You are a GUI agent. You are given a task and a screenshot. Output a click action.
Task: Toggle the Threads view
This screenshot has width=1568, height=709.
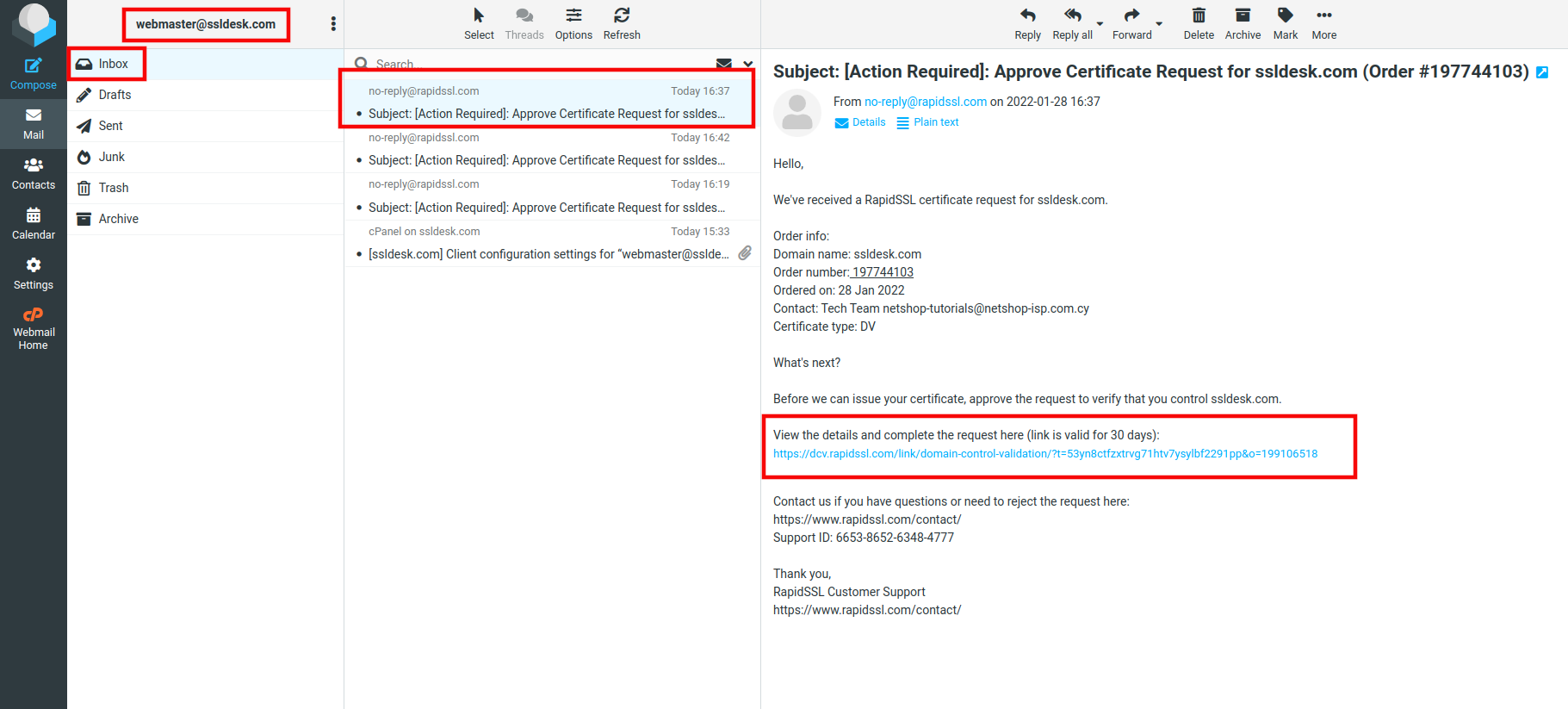pyautogui.click(x=524, y=24)
